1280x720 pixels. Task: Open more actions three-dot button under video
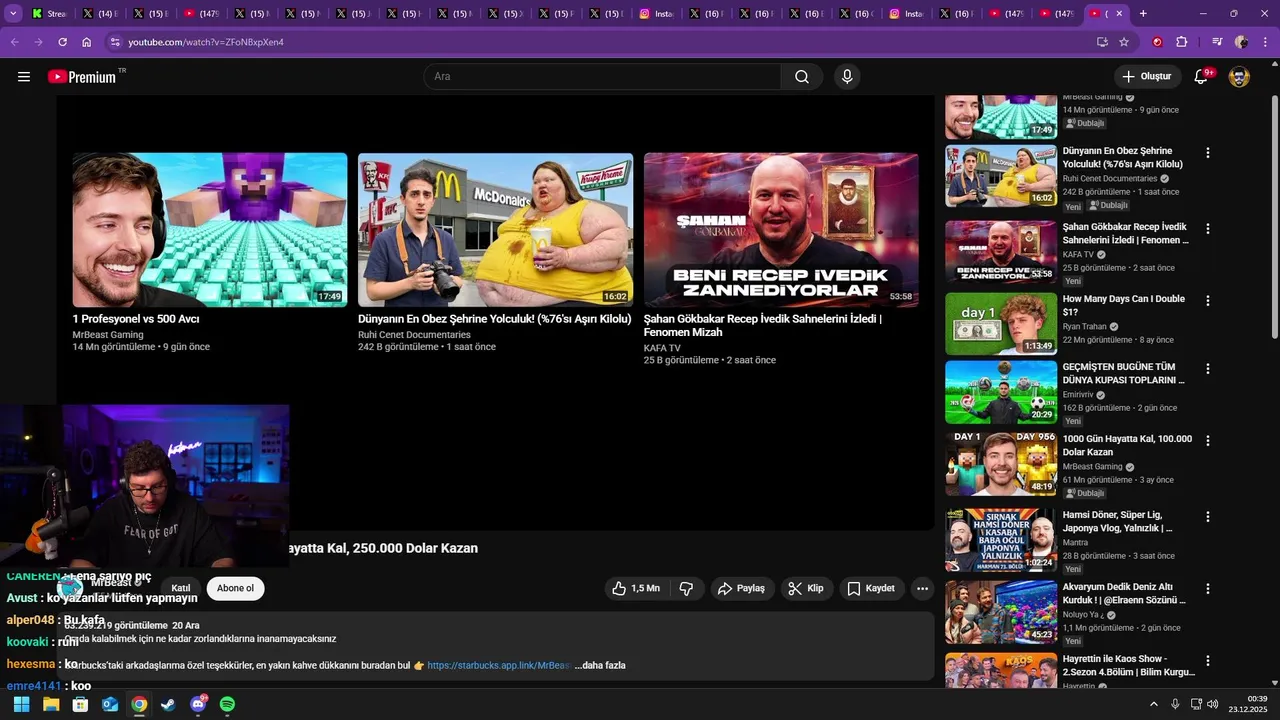(922, 589)
